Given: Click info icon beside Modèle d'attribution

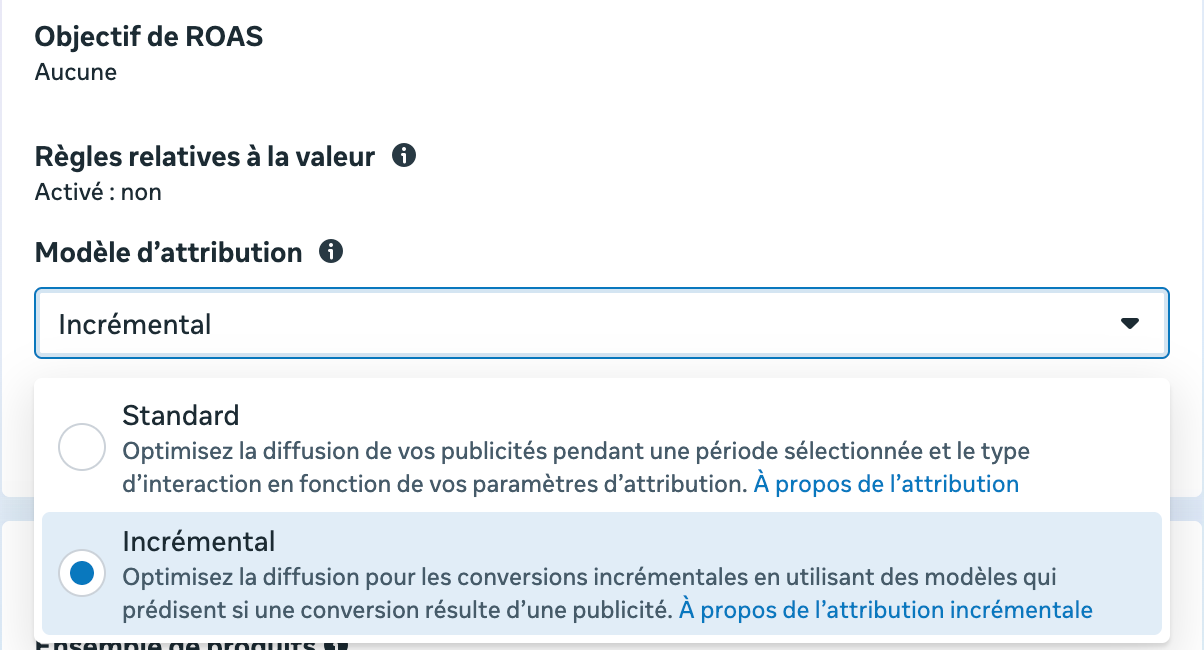Looking at the screenshot, I should pos(331,252).
